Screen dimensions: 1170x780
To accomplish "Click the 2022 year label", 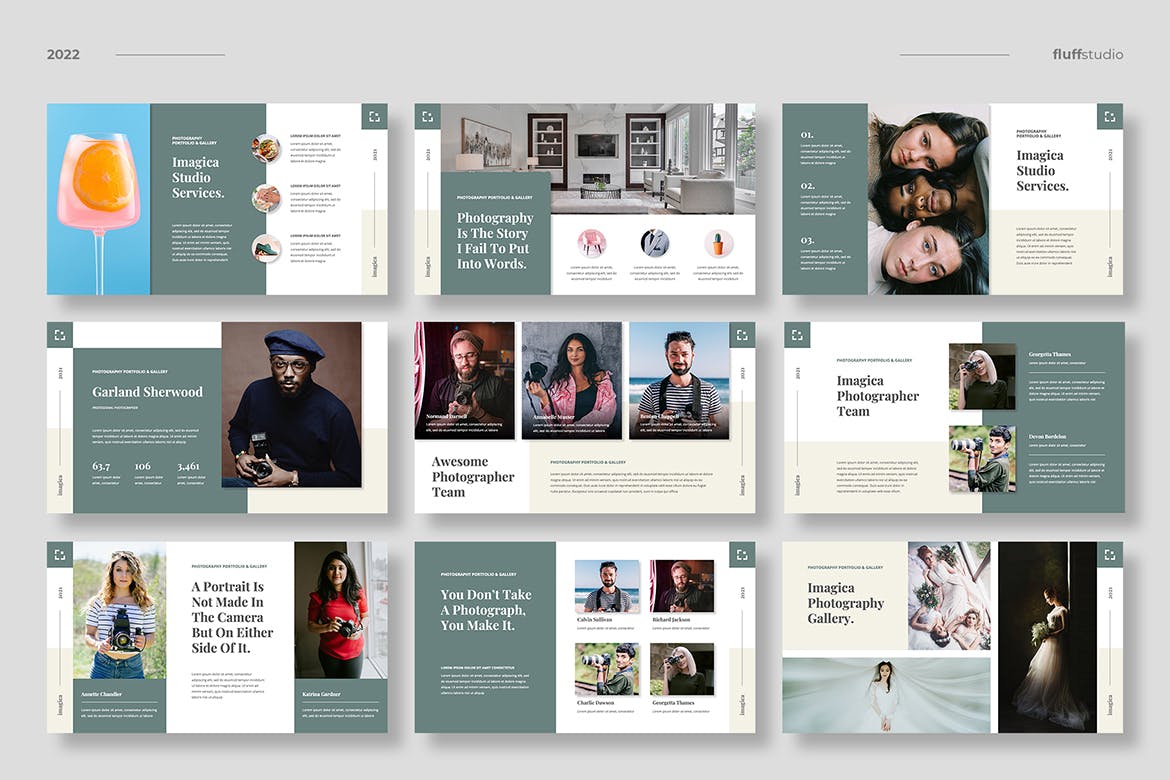I will (x=63, y=54).
